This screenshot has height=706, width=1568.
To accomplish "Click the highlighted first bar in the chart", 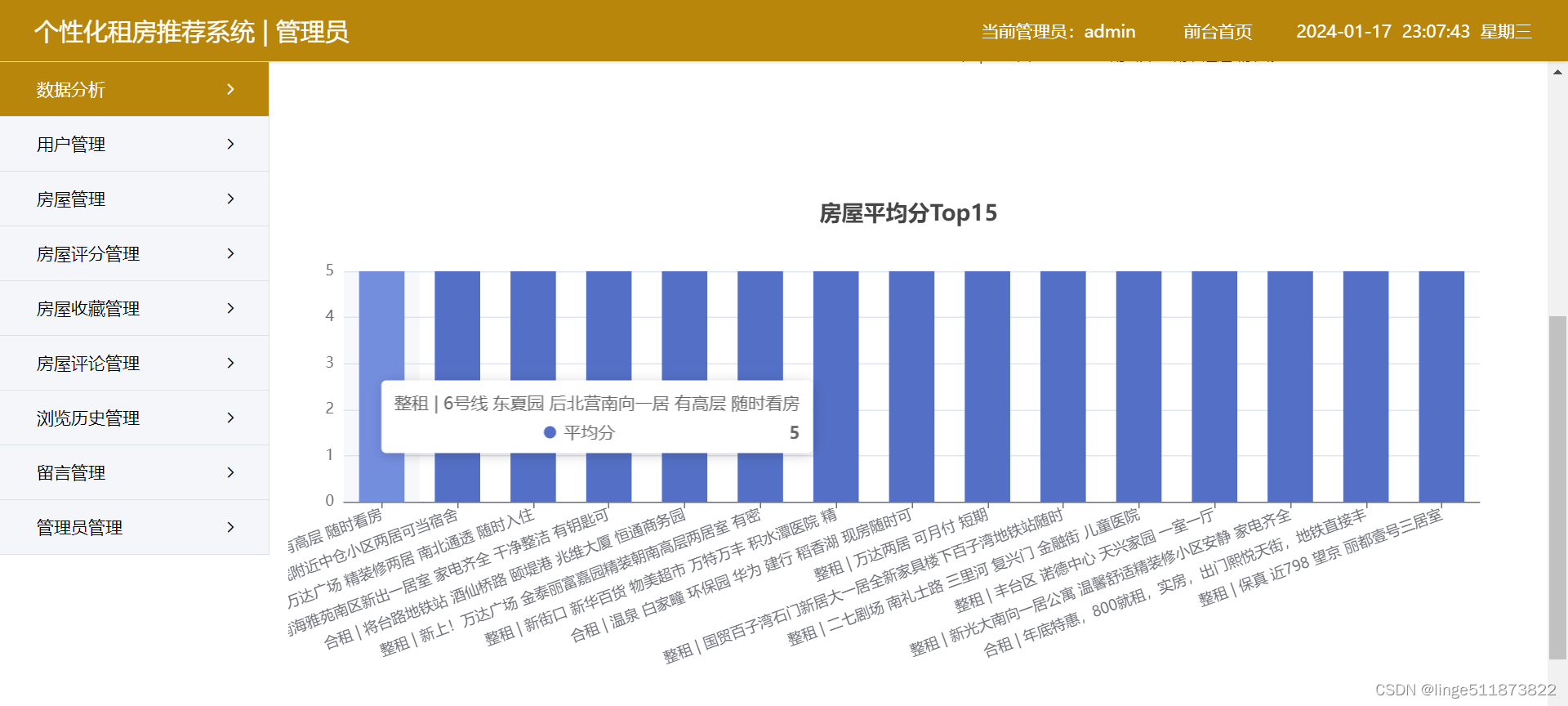I will coord(381,387).
